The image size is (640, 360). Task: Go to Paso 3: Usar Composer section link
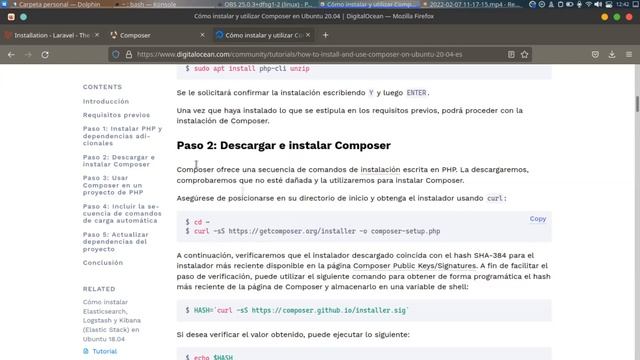(x=113, y=185)
